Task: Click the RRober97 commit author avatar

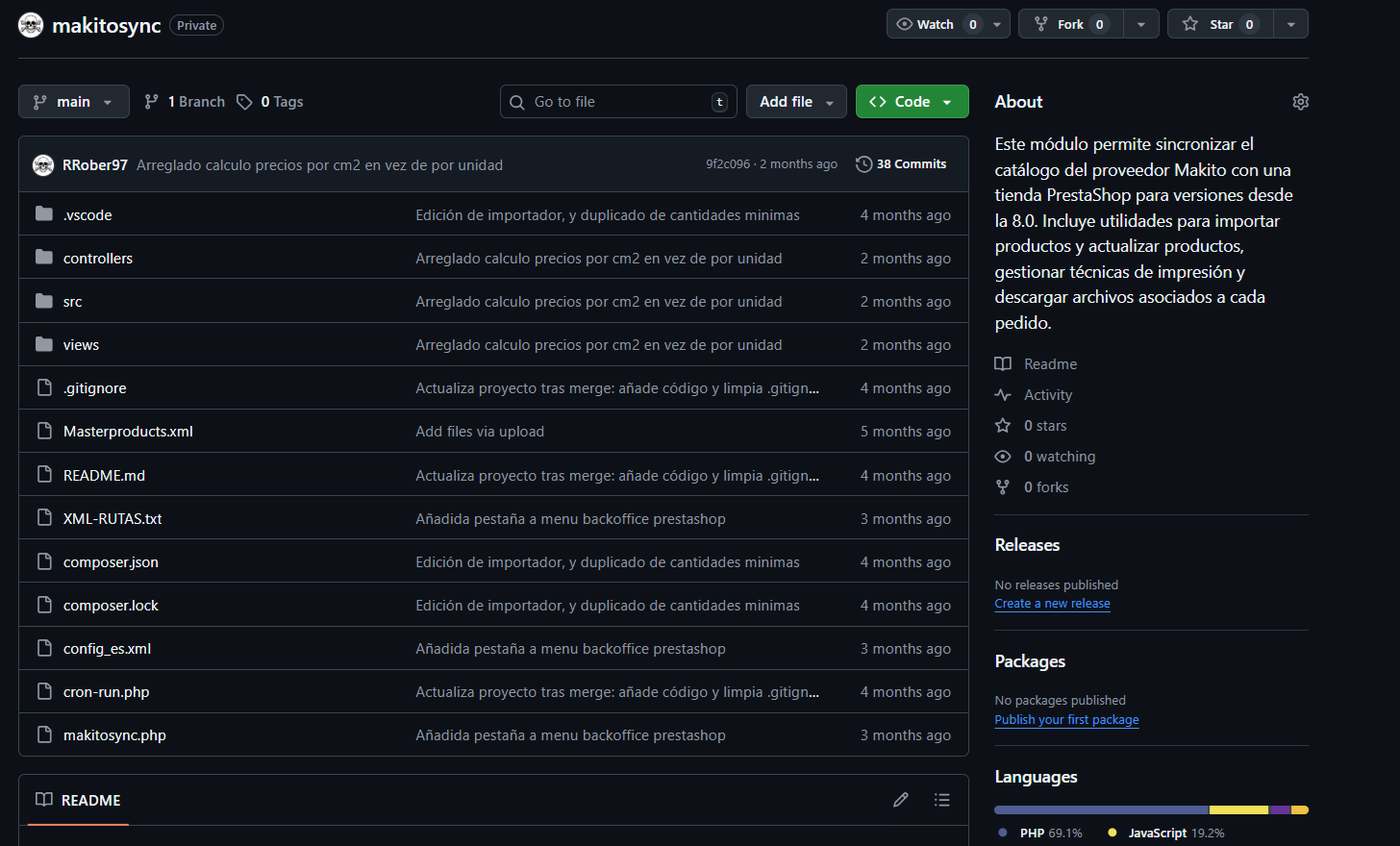Action: click(x=43, y=165)
